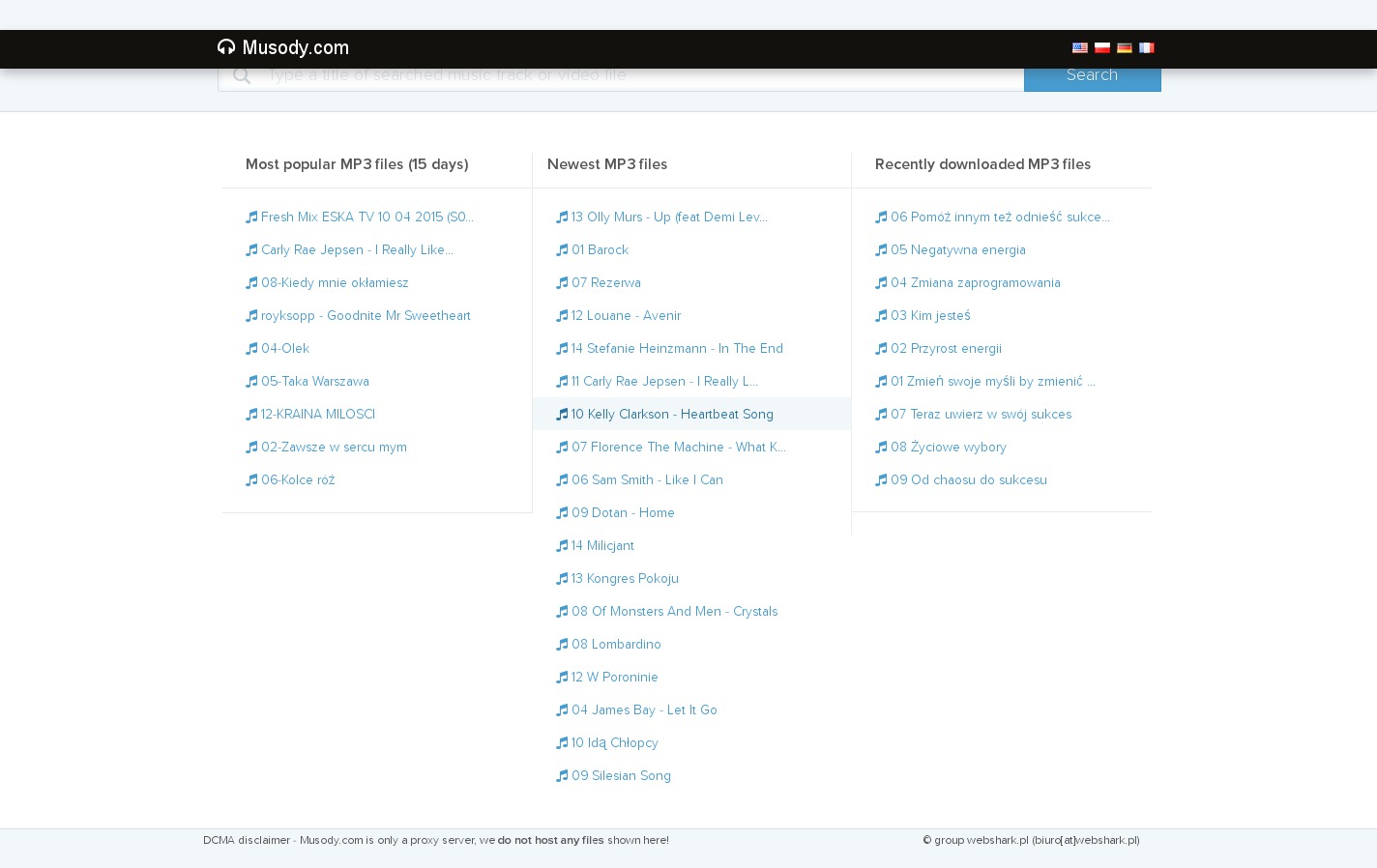Image resolution: width=1377 pixels, height=868 pixels.
Task: Click the magnifier icon in search field
Action: 242,76
